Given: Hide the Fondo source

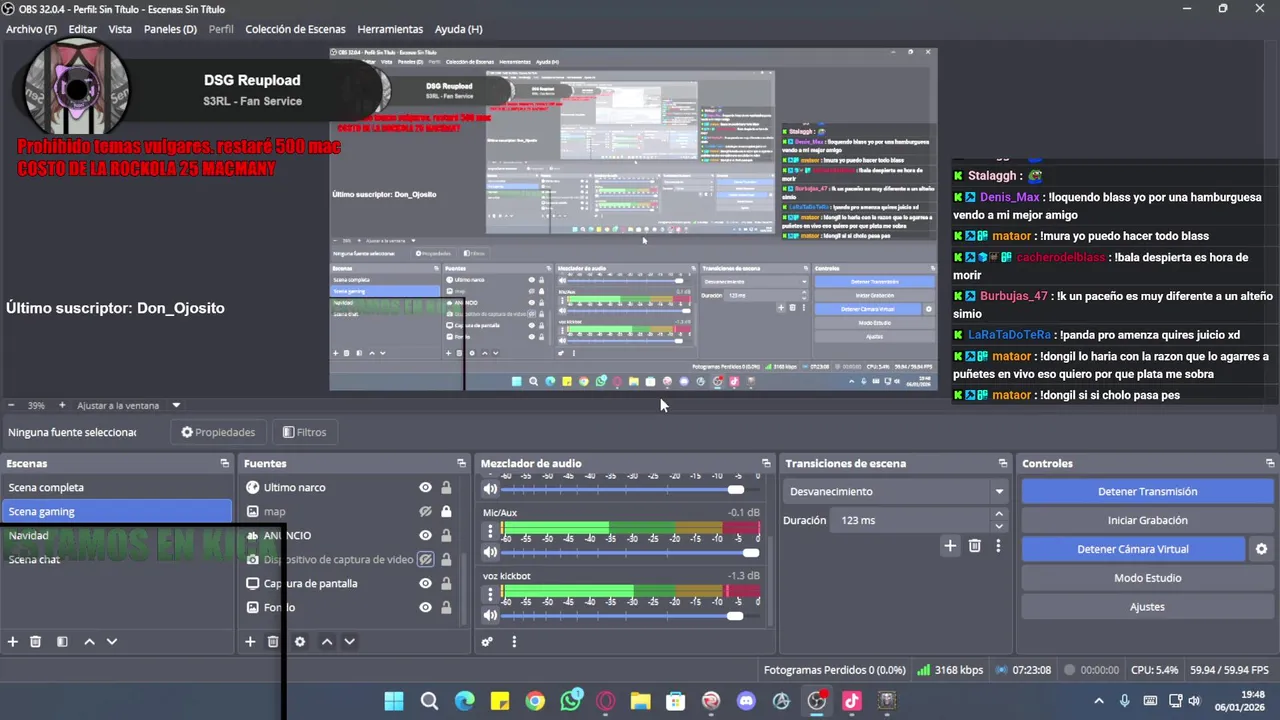Looking at the screenshot, I should point(425,607).
